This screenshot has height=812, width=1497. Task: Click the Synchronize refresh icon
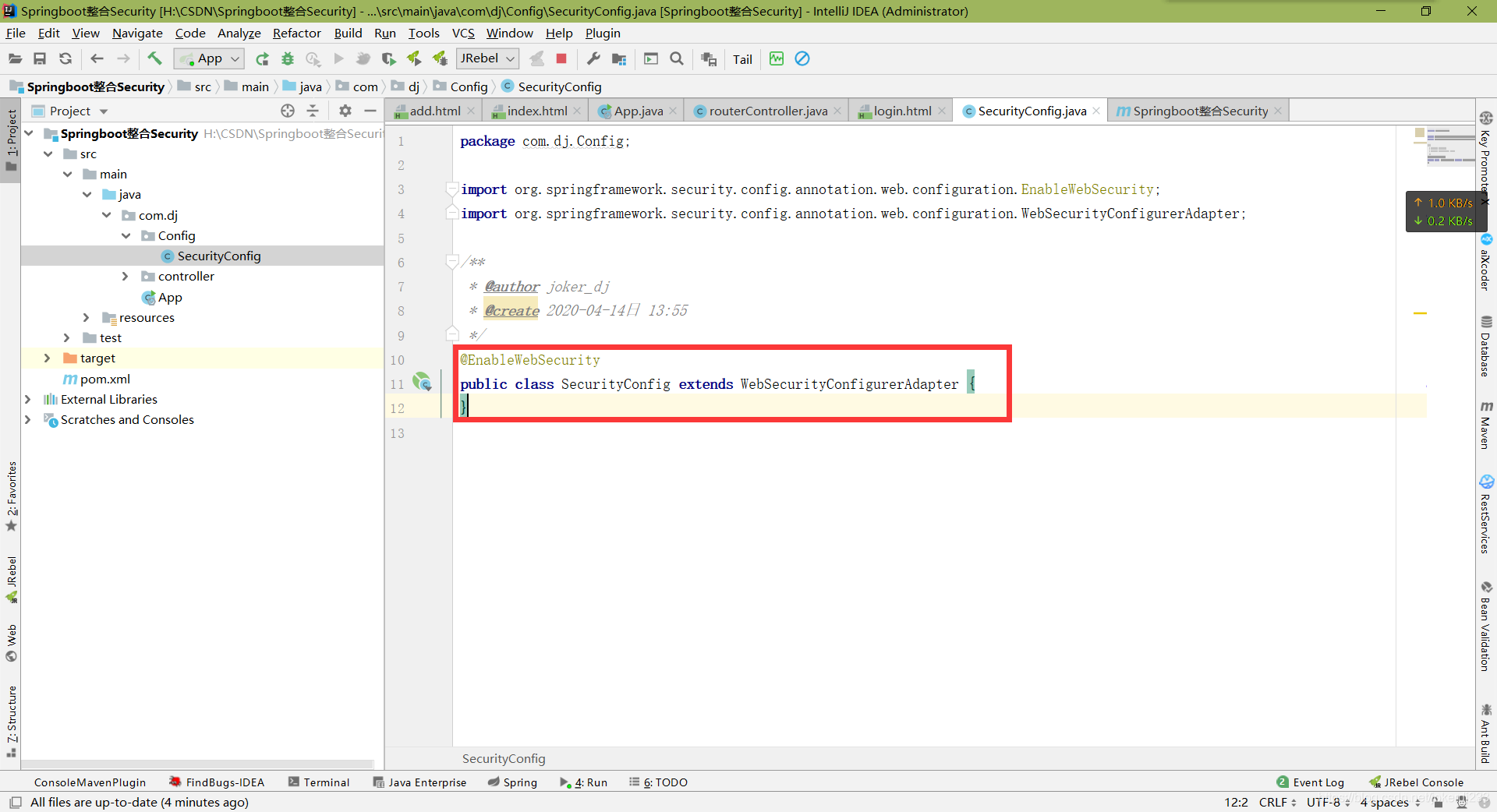point(65,58)
